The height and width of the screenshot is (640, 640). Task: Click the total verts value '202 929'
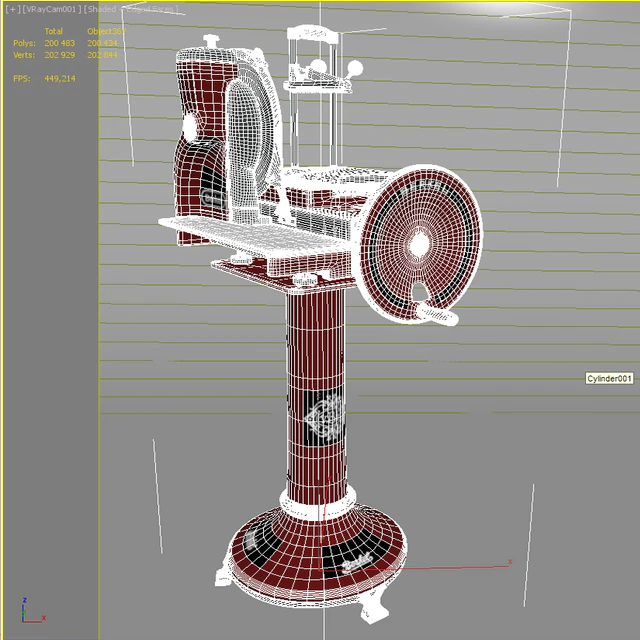pos(60,55)
